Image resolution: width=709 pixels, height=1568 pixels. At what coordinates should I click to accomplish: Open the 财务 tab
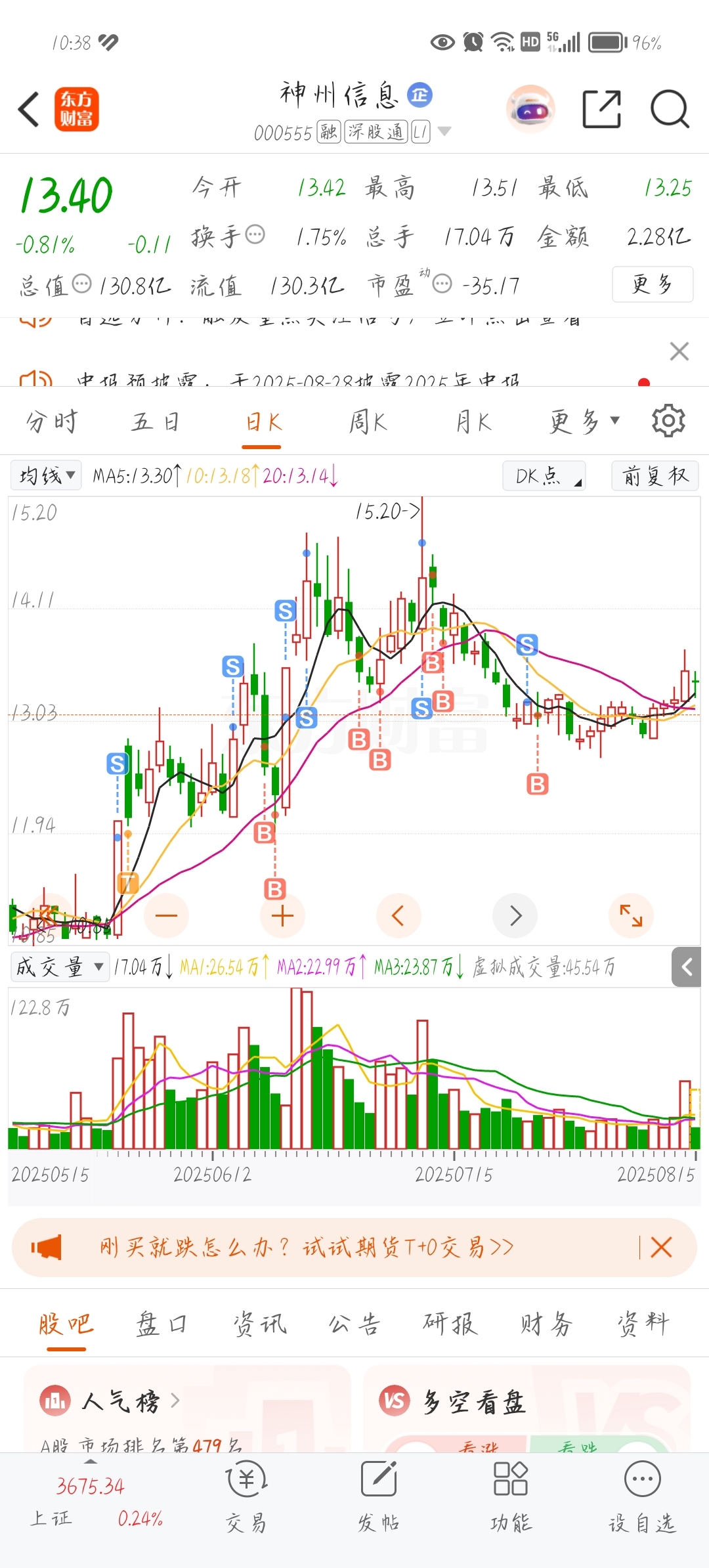546,1323
